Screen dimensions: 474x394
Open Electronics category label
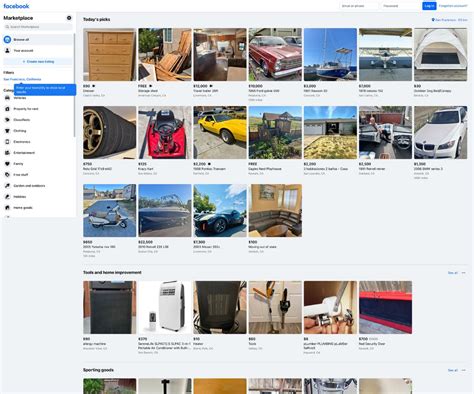pyautogui.click(x=22, y=142)
